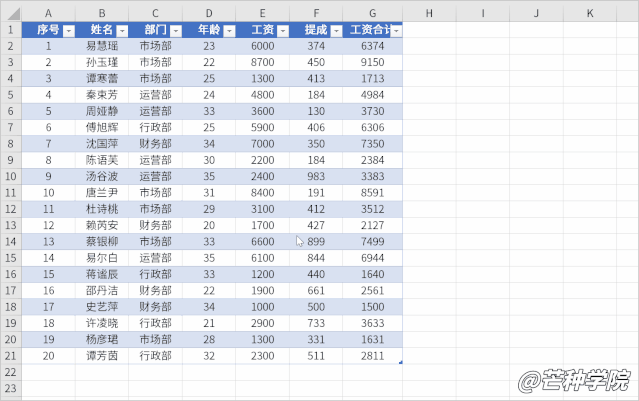This screenshot has height=401, width=639.
Task: Open the 工资合计 column filter dropdown
Action: click(396, 31)
